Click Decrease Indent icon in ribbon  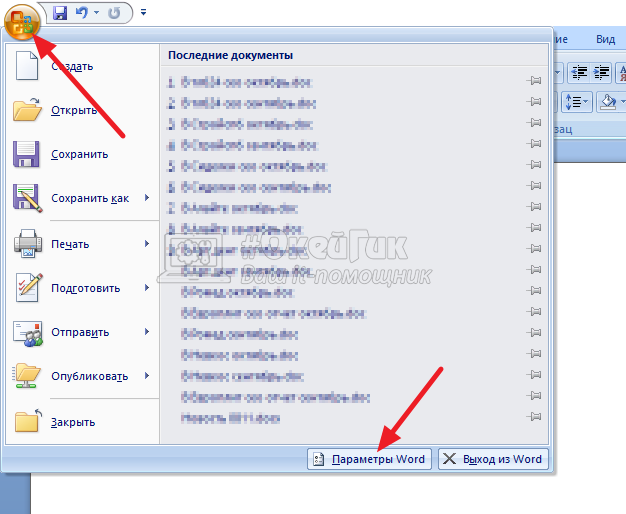579,72
